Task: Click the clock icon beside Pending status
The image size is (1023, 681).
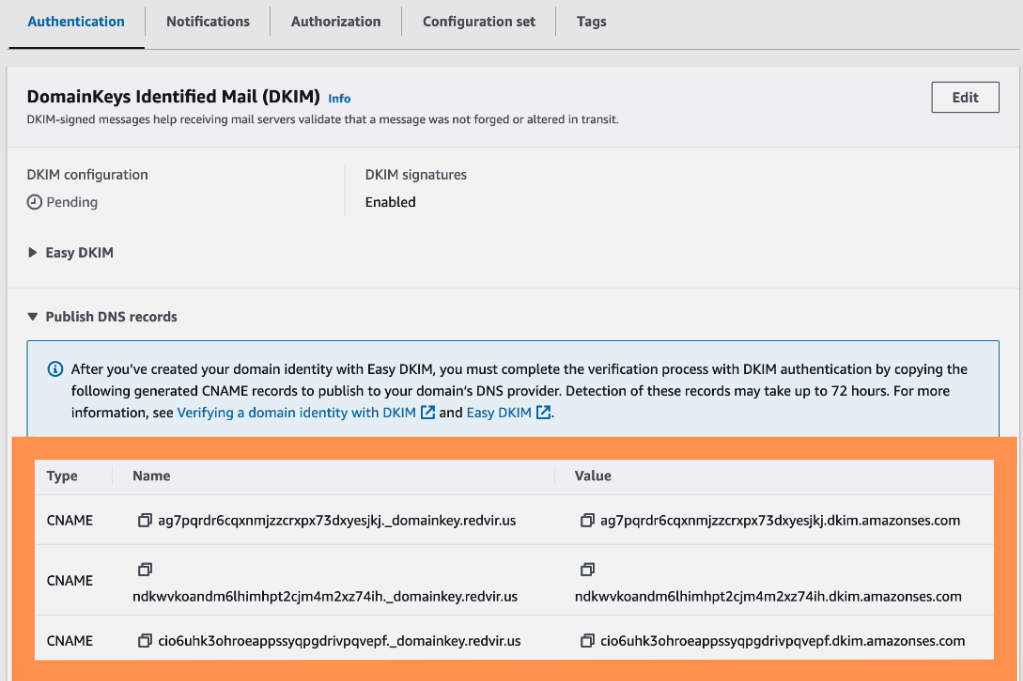Action: pos(34,202)
